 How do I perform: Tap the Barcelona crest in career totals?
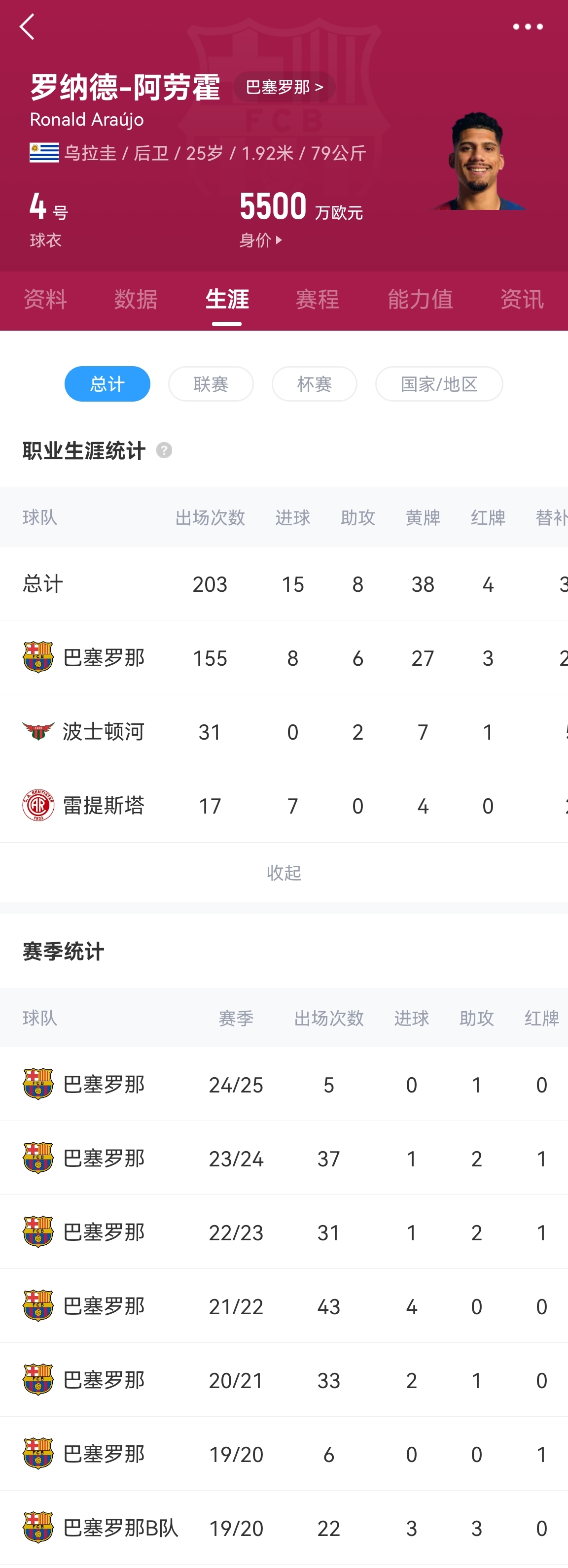pos(38,657)
